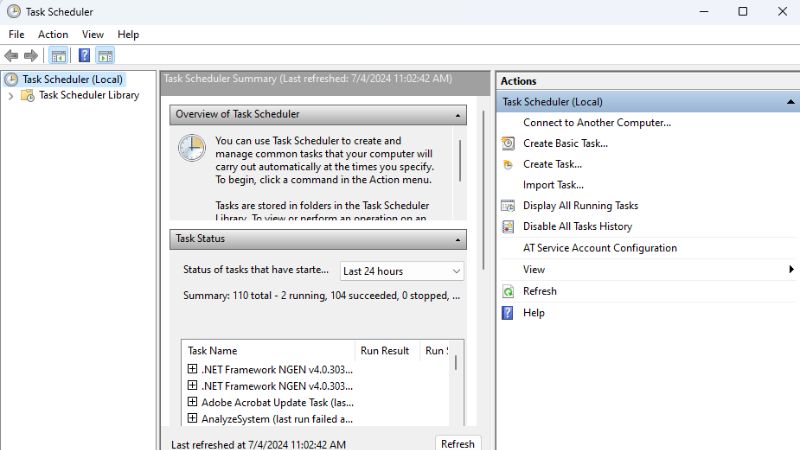
Task: Click Connect to Another Computer
Action: [596, 122]
